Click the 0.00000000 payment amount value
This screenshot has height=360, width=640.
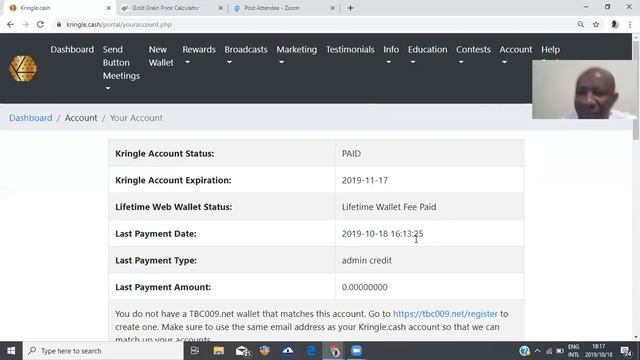click(364, 287)
